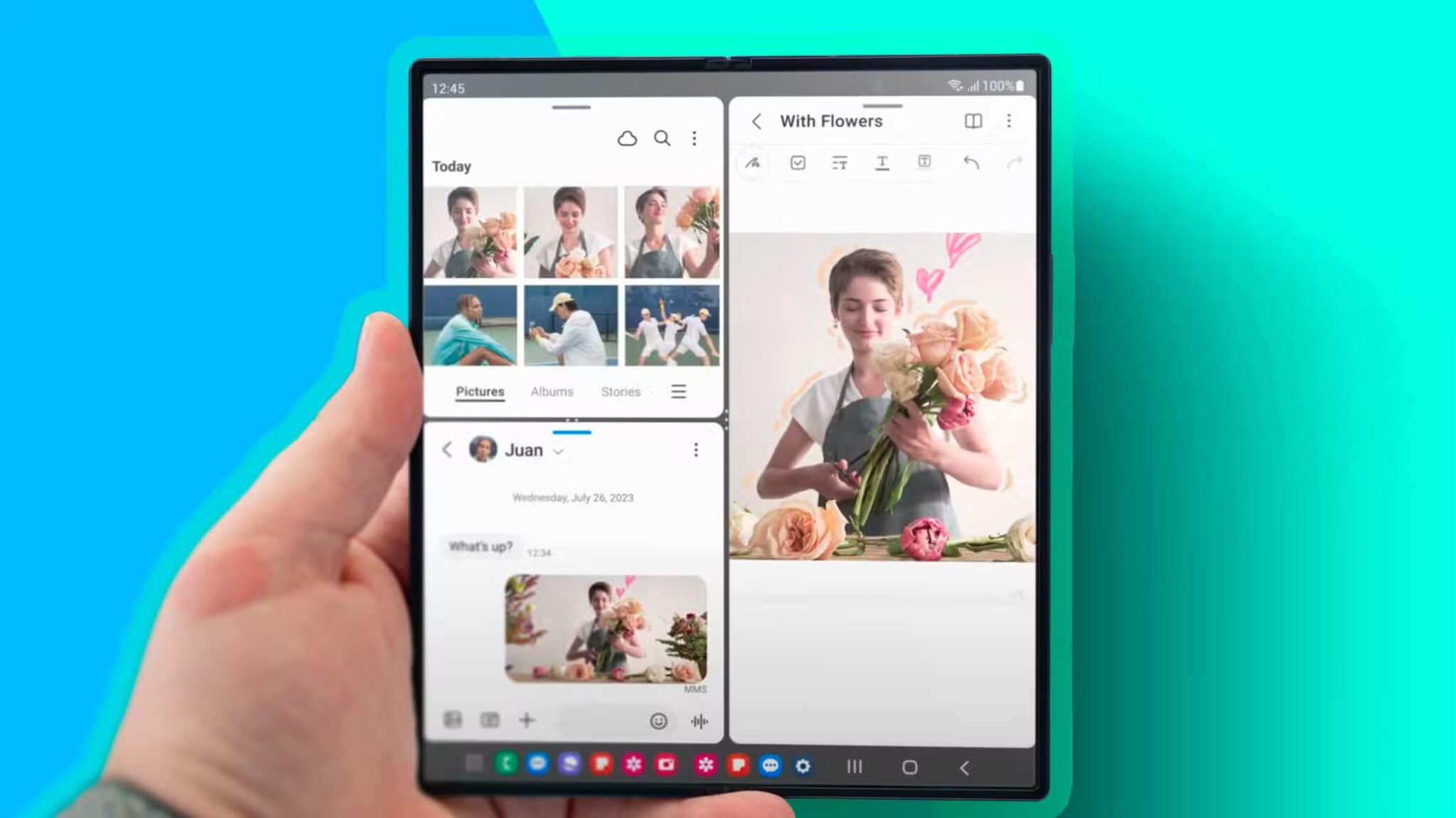Open Gallery overflow menu with three dots
Screen dimensions: 1456x818
click(695, 138)
